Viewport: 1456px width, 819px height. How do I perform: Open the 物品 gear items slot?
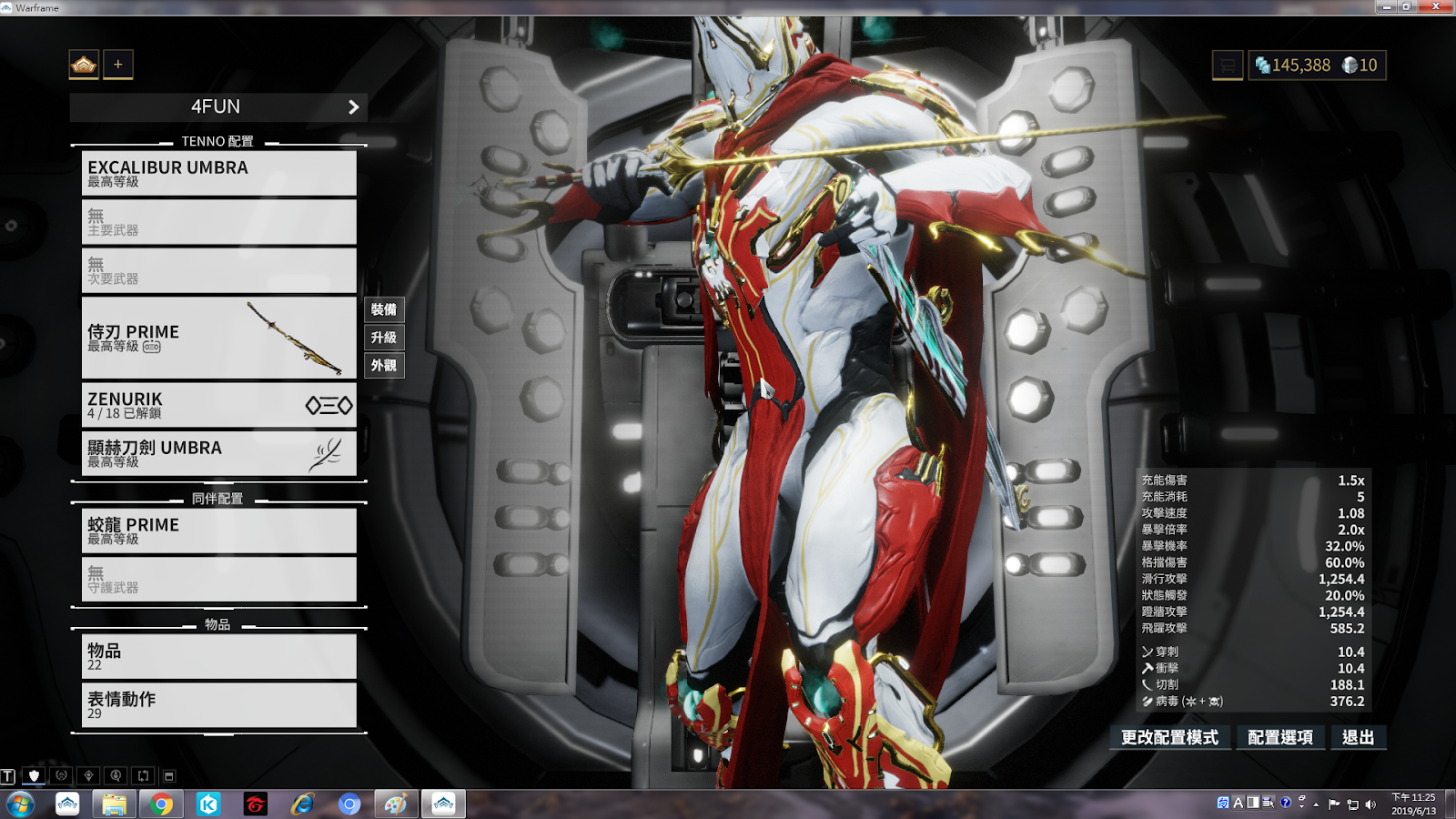(218, 656)
